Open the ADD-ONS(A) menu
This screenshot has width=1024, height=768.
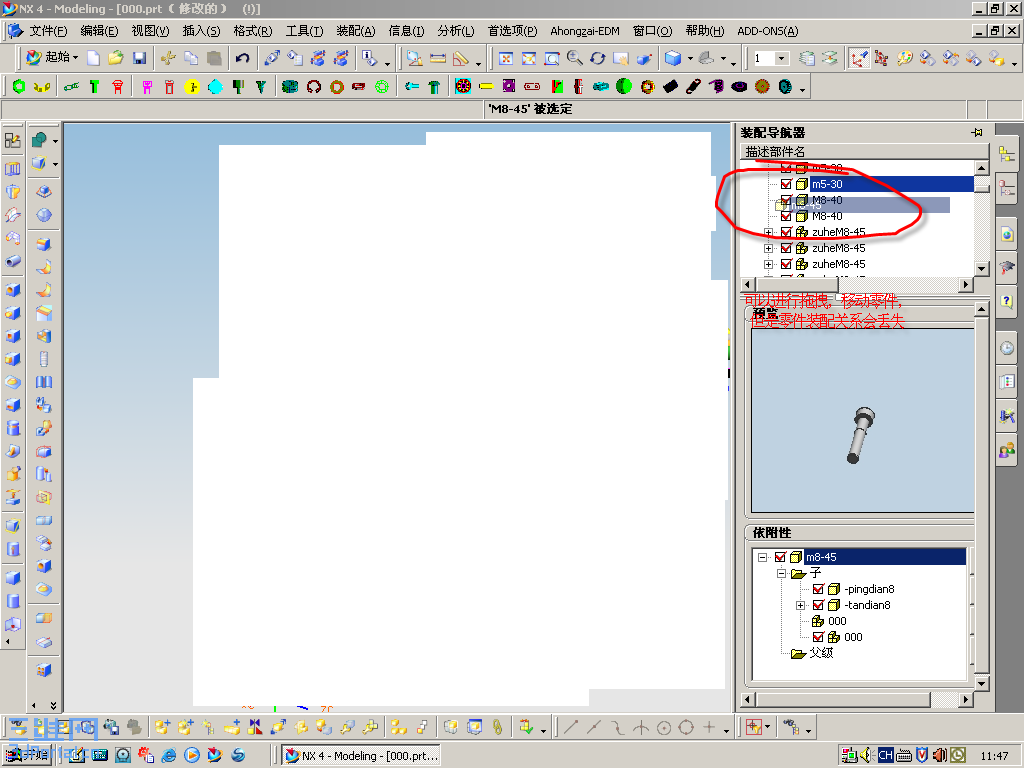coord(767,31)
